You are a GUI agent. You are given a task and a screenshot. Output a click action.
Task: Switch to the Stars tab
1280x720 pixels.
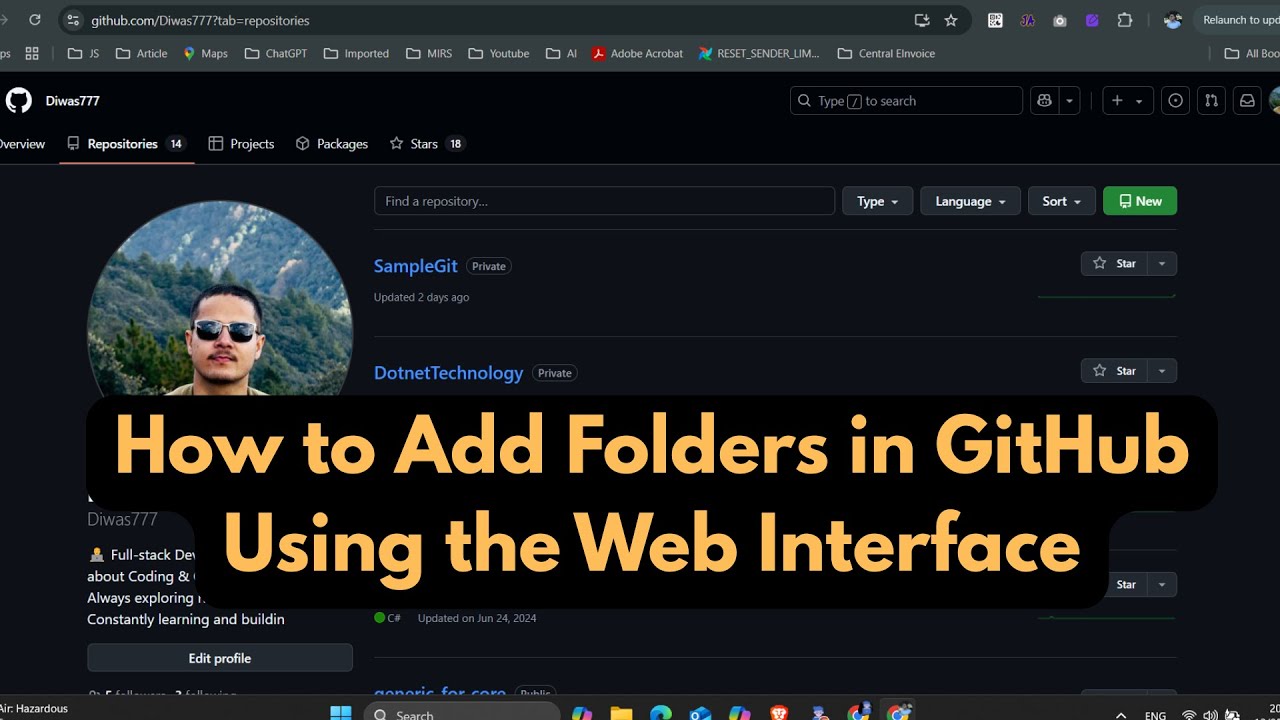click(427, 144)
